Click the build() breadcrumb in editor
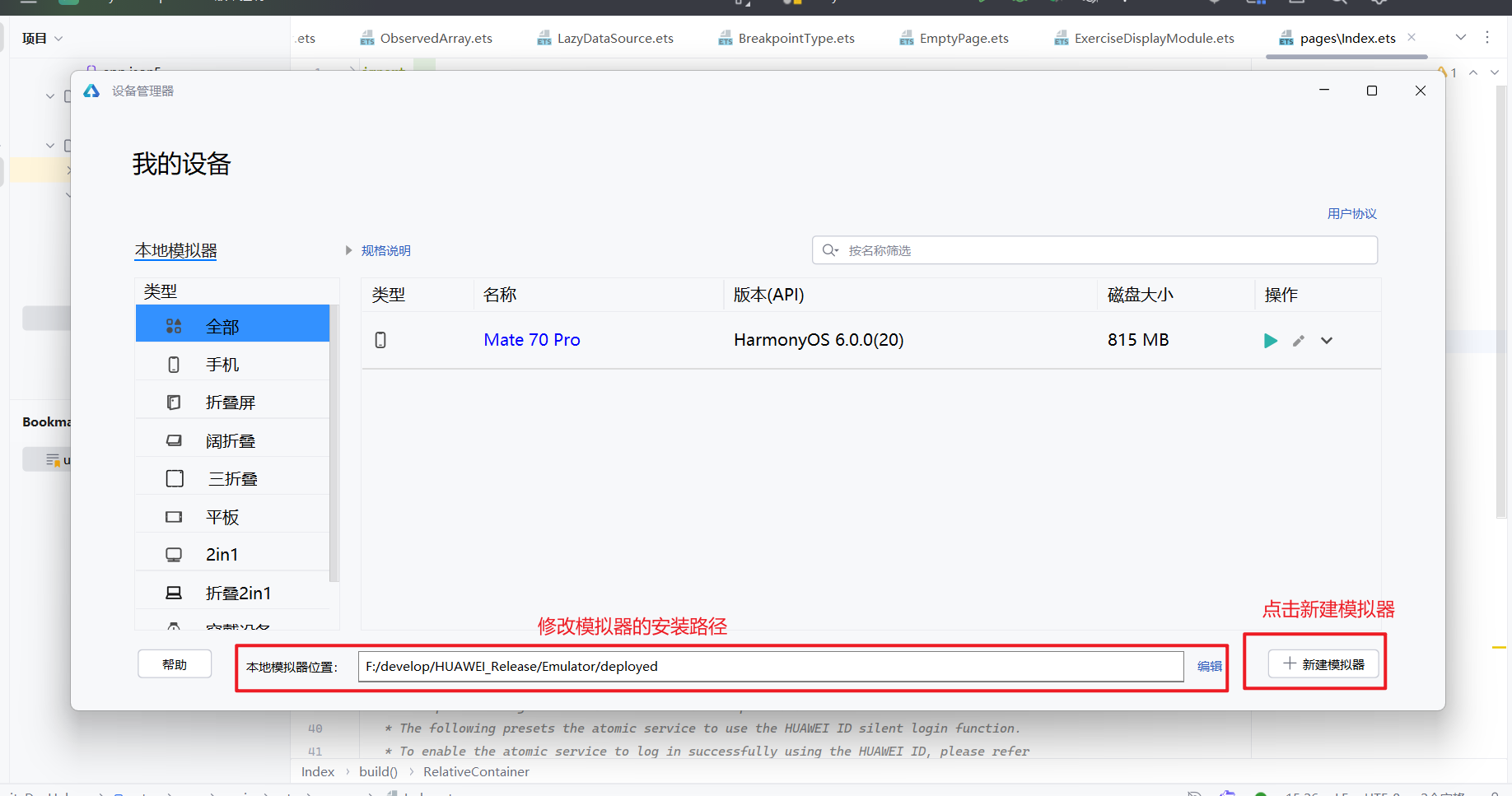This screenshot has width=1512, height=796. 378,772
